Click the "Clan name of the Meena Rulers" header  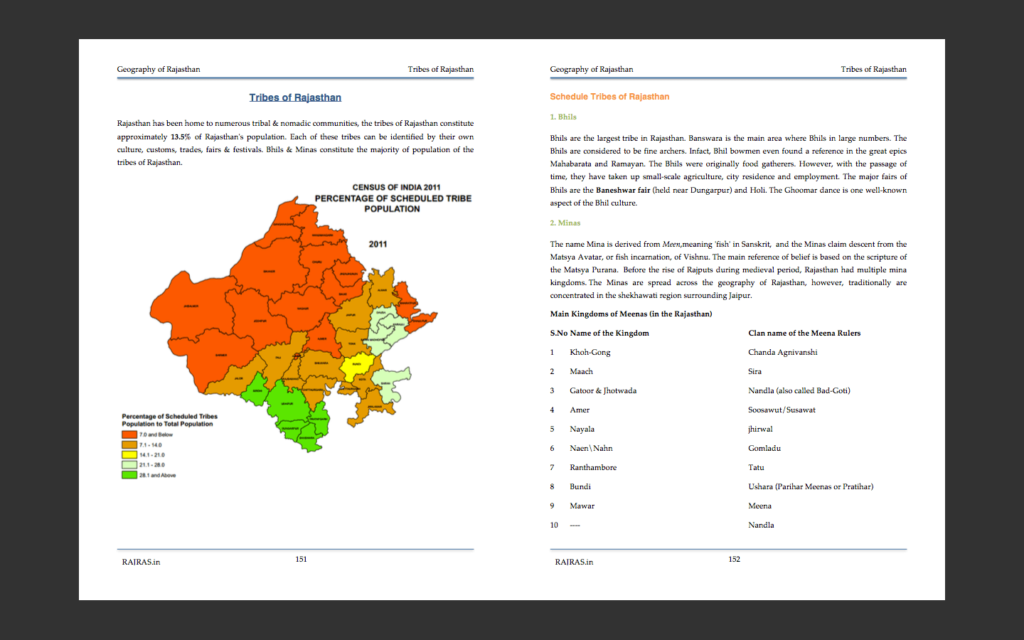(805, 333)
